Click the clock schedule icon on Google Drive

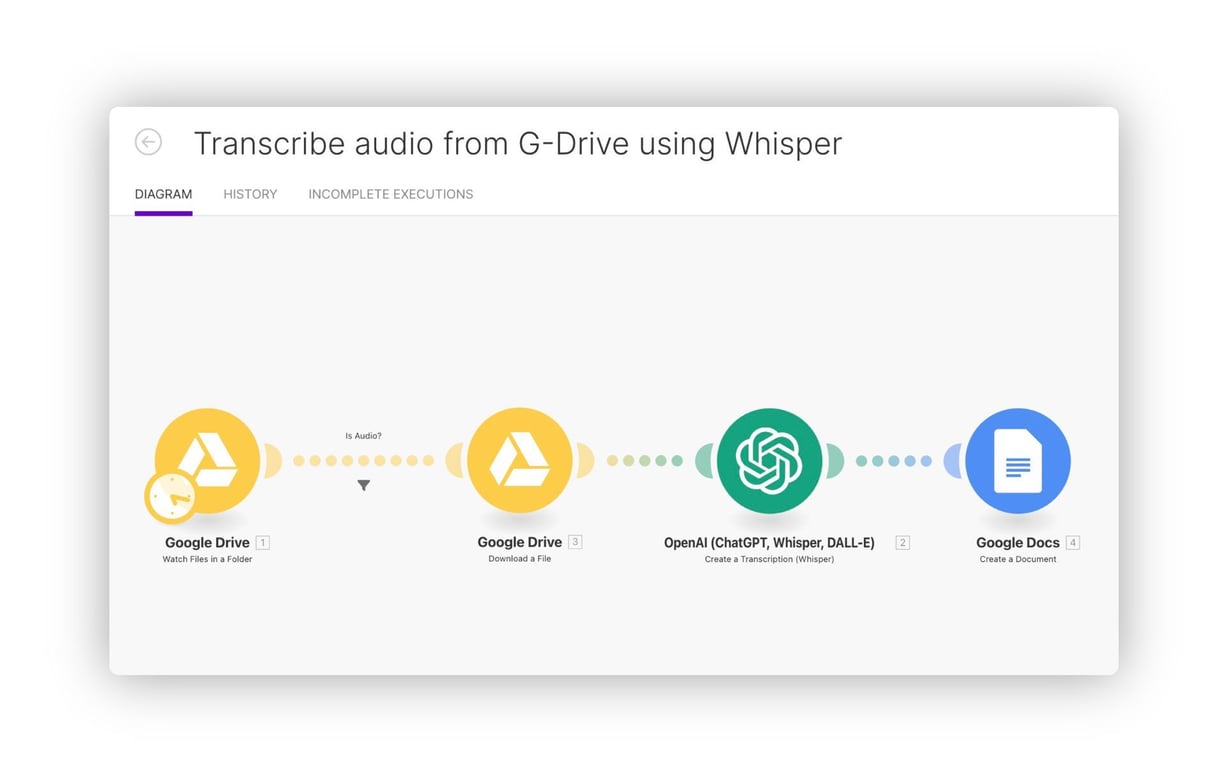(x=171, y=497)
